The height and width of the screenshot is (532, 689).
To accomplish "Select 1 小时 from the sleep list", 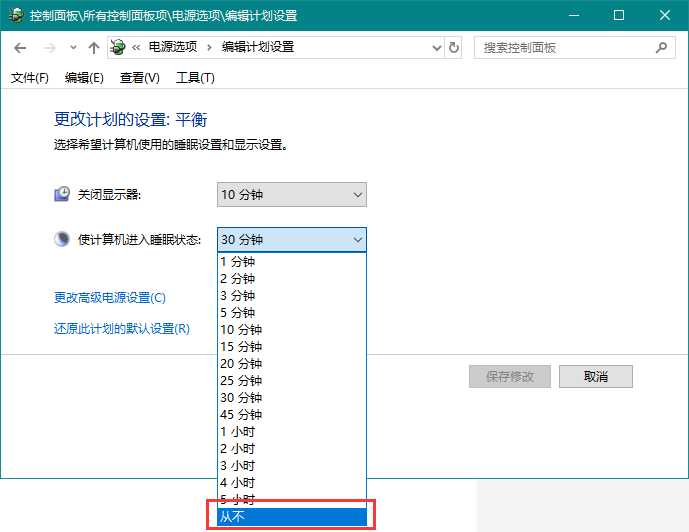I will coord(292,432).
